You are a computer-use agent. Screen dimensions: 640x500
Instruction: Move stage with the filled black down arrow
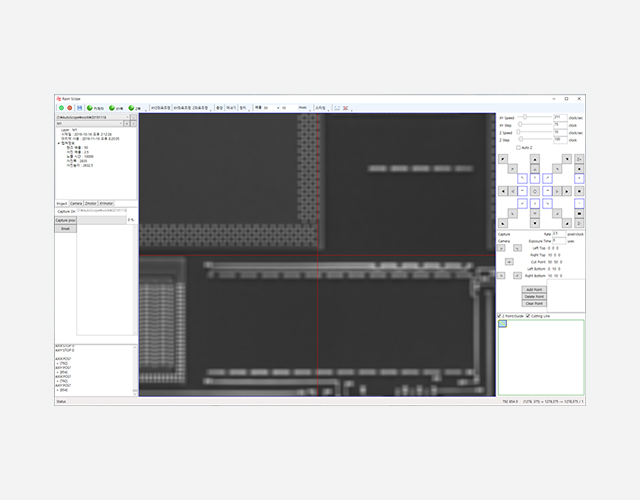coord(535,224)
